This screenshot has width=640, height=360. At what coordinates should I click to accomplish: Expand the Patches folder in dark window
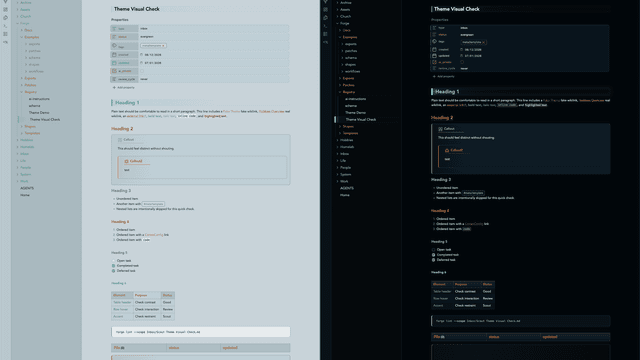(340, 85)
